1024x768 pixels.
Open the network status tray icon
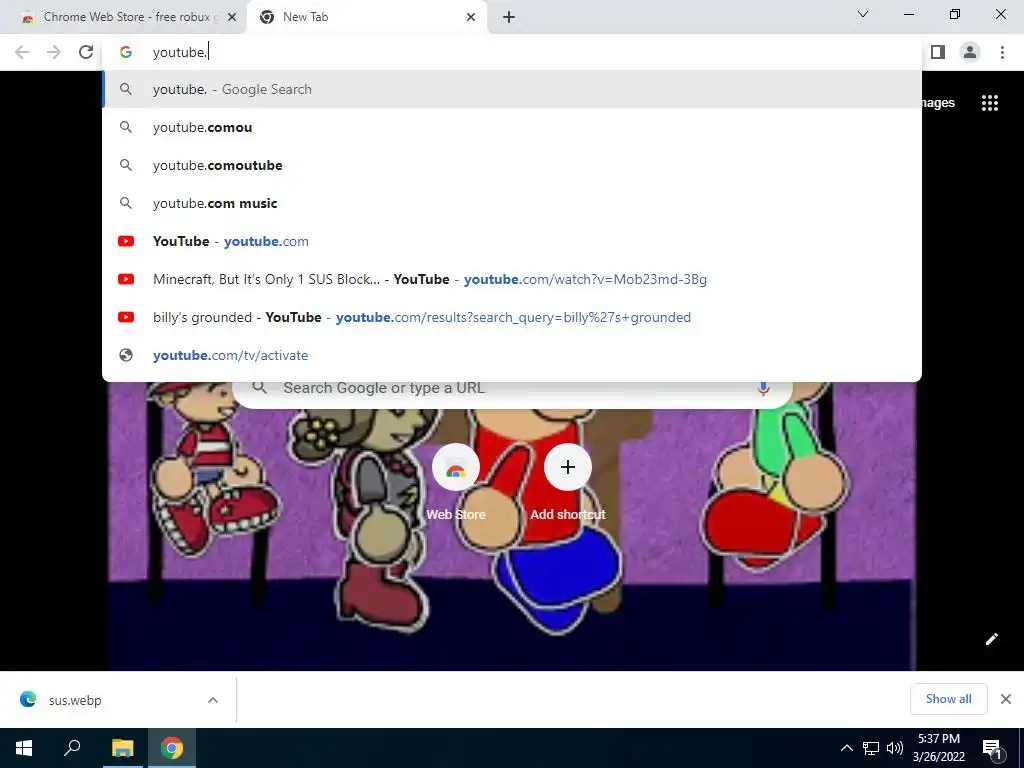(871, 748)
